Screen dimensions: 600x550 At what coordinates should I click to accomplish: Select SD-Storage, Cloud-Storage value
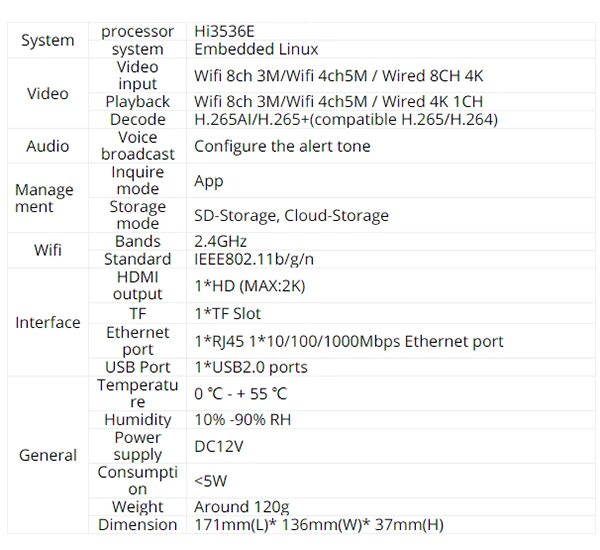(291, 215)
